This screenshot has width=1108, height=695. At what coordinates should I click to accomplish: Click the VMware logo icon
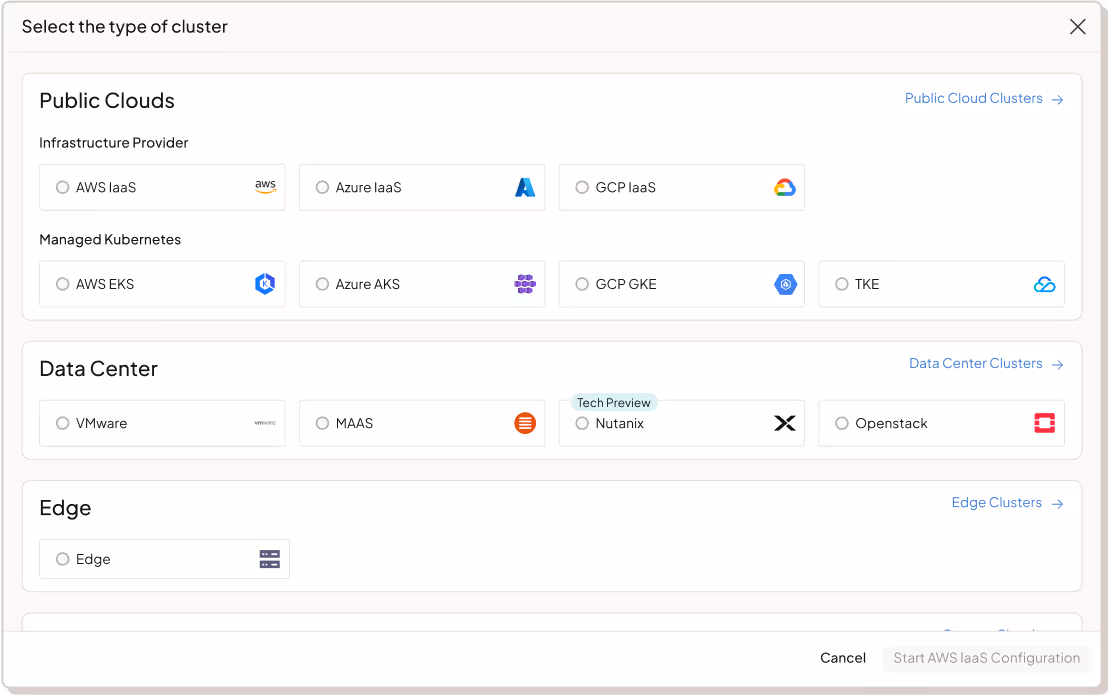(x=265, y=423)
